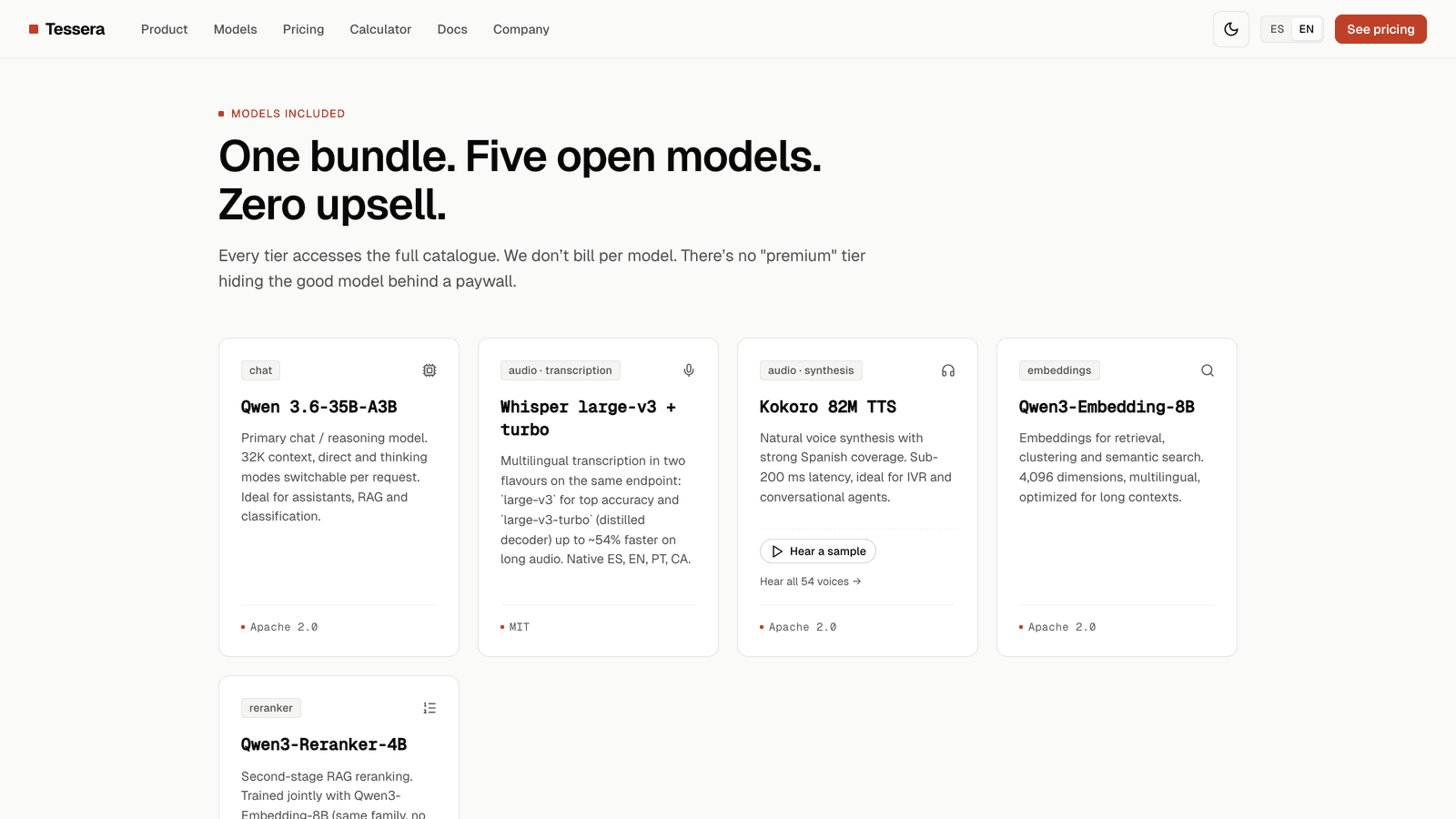Click the See pricing button
This screenshot has width=1456, height=819.
(1380, 29)
